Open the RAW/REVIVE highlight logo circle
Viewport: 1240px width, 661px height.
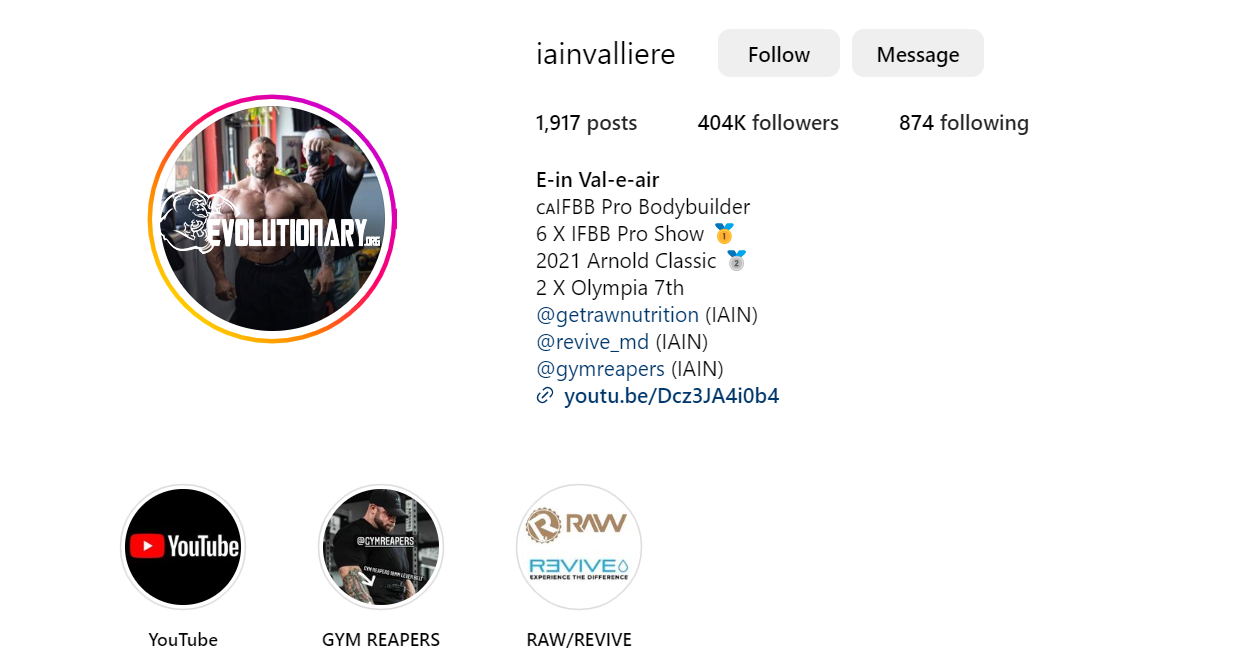579,547
